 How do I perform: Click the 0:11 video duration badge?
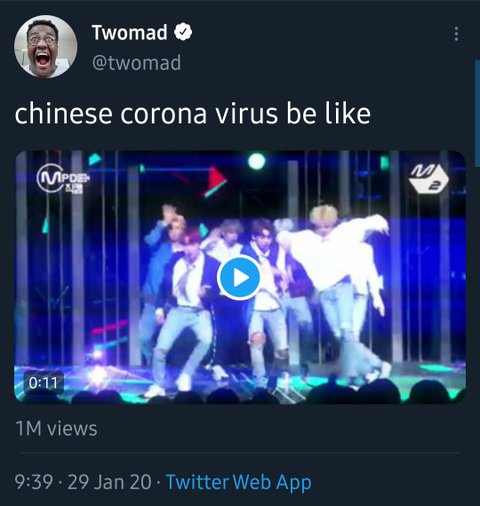tap(43, 383)
